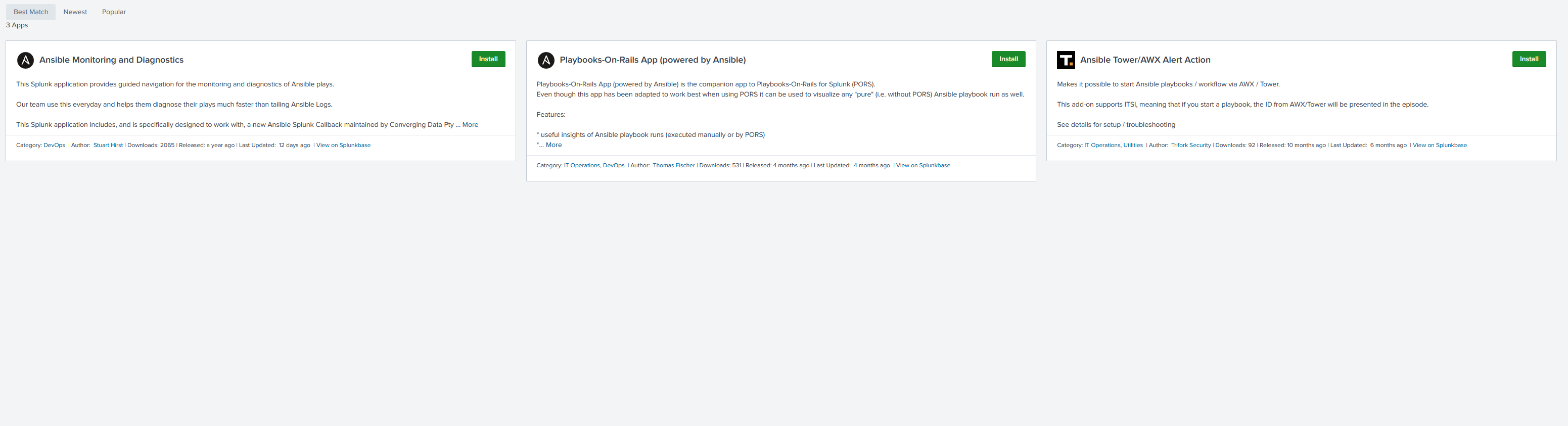Expand More in Ansible Monitoring description
The image size is (1568, 426).
(x=470, y=125)
